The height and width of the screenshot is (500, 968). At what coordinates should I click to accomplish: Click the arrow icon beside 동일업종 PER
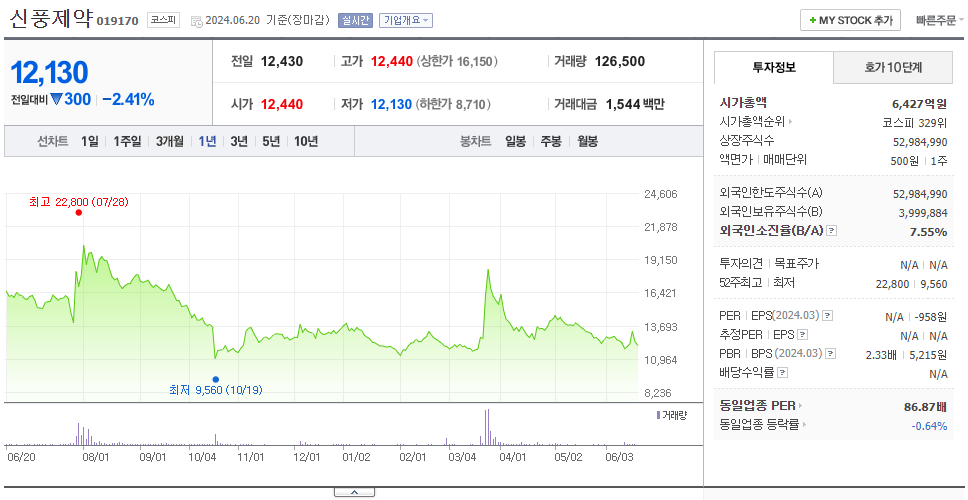coord(801,406)
